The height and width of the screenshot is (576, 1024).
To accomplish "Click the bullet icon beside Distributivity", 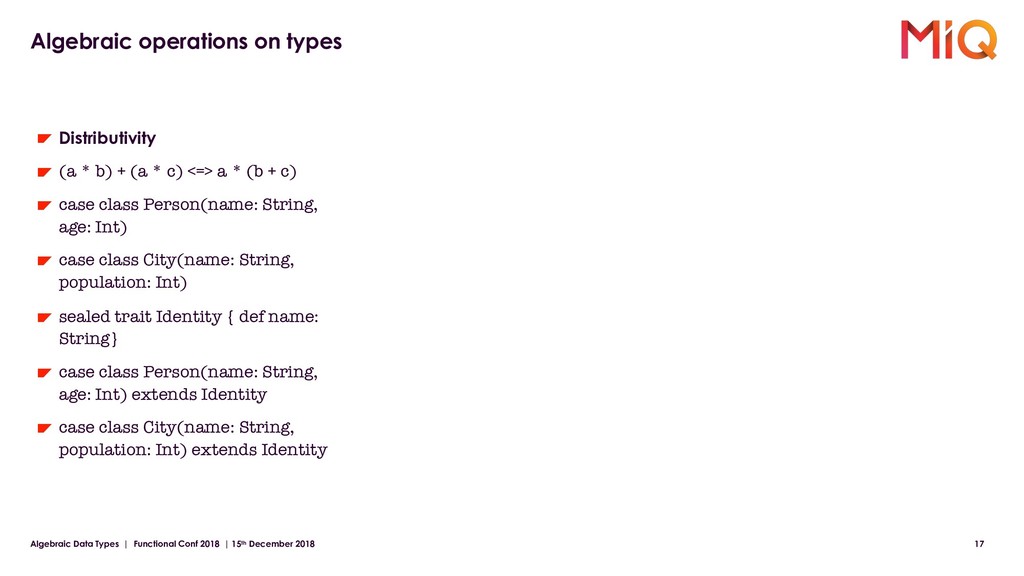I will coord(44,138).
